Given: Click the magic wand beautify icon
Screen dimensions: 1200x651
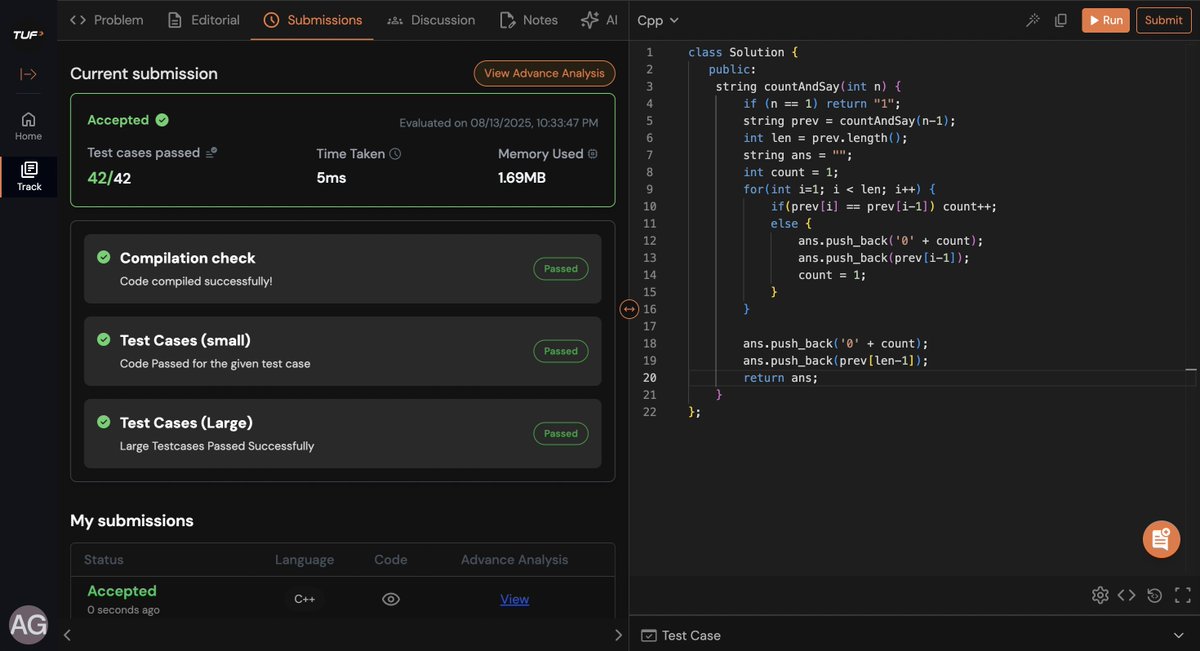Looking at the screenshot, I should (x=1032, y=19).
